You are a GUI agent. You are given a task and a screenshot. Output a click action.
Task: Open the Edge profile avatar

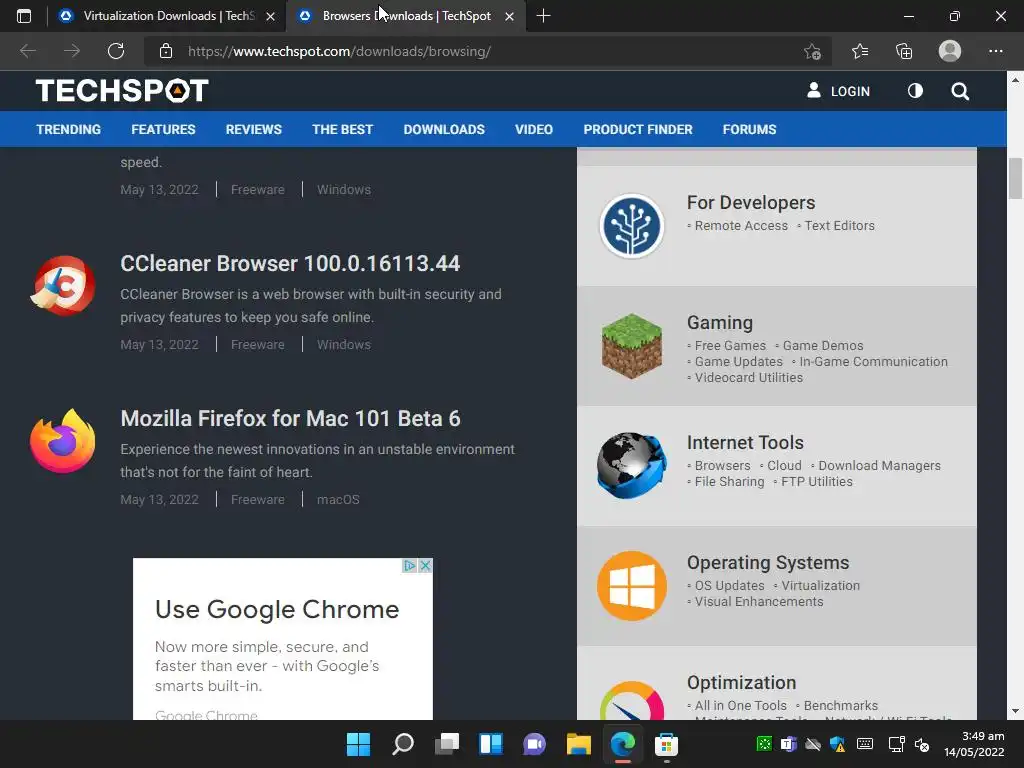click(950, 51)
